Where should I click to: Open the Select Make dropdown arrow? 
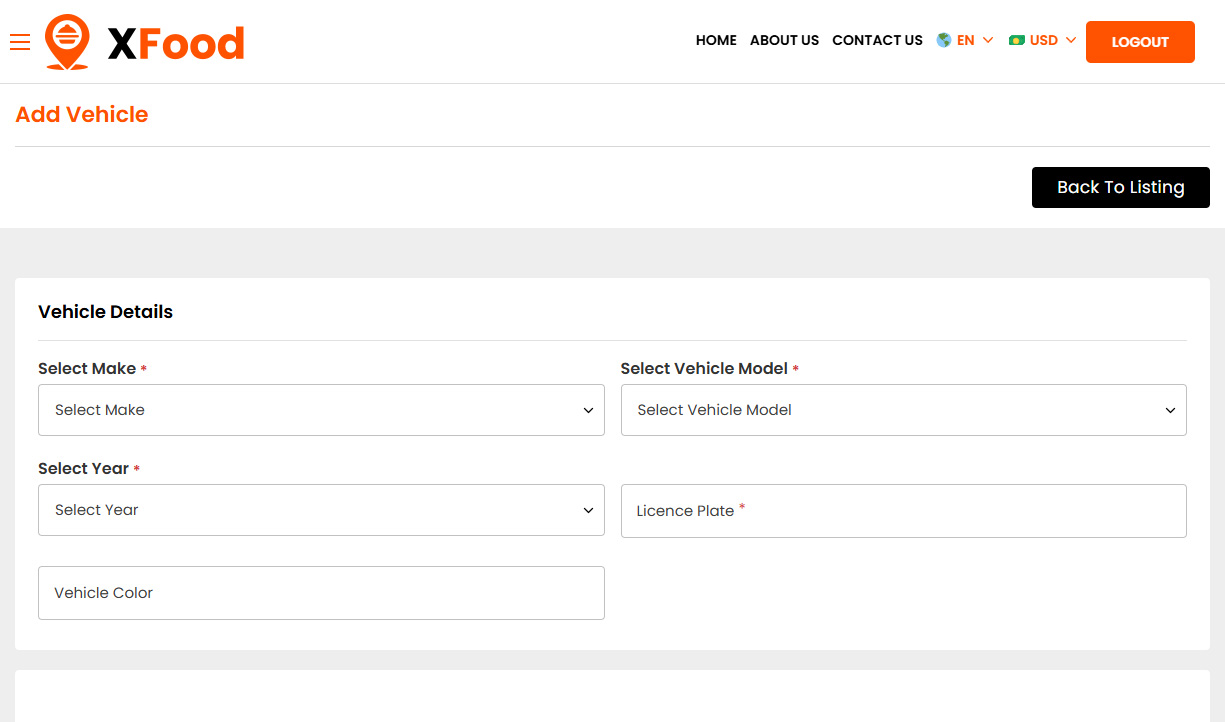pos(588,410)
